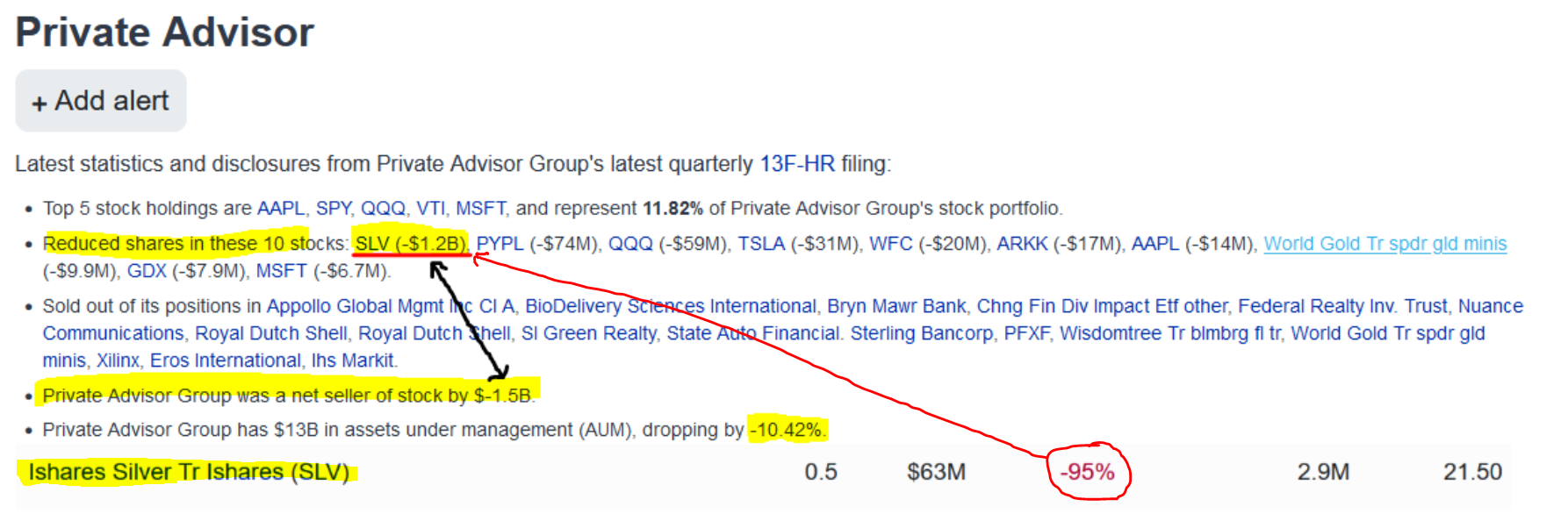This screenshot has height=521, width=1568.
Task: Open the PYPL ticker link
Action: point(500,243)
